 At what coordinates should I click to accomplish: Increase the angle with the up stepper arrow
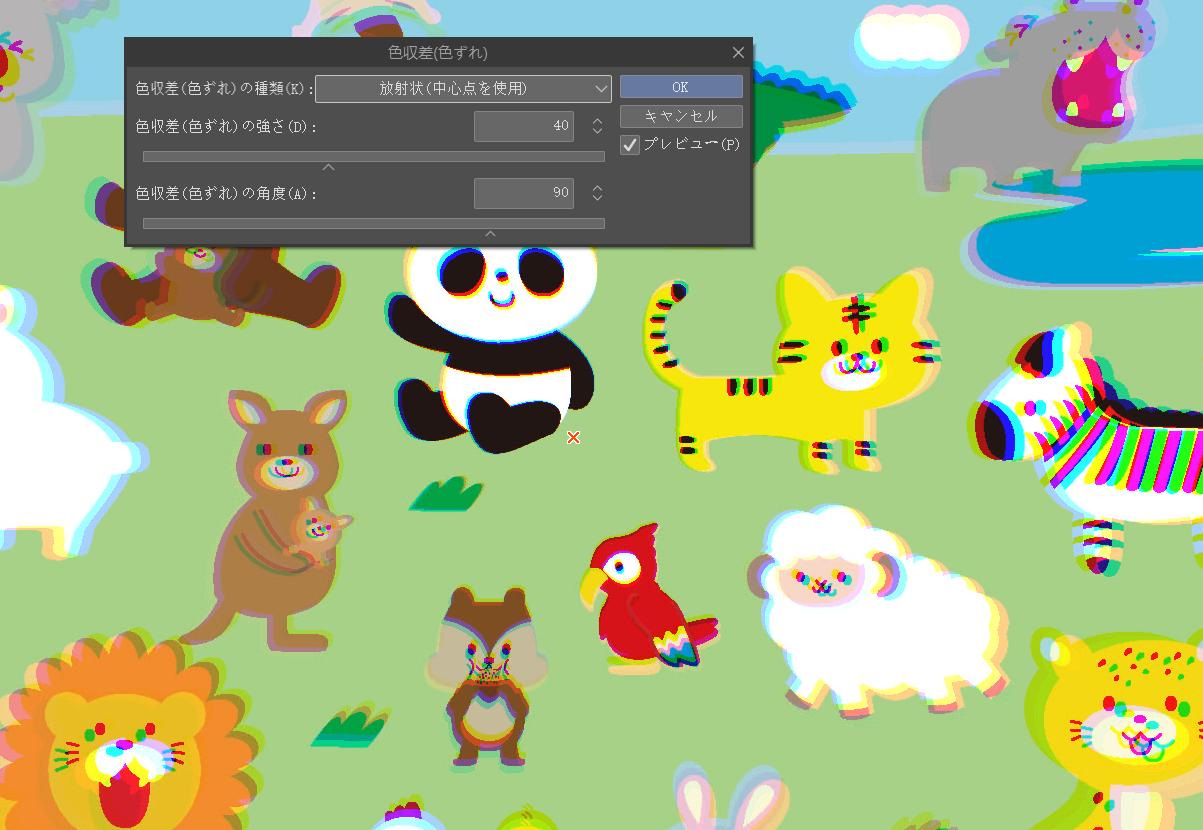pyautogui.click(x=596, y=187)
